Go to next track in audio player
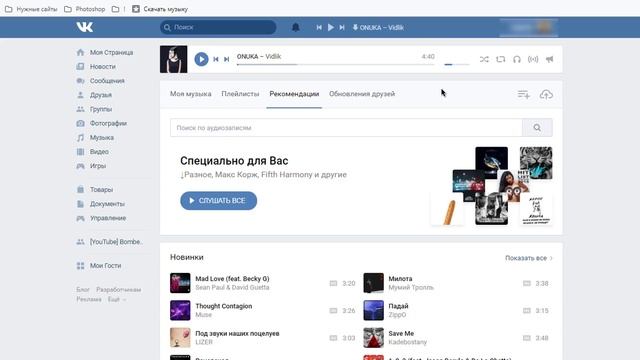Viewport: 640px width, 360px height. pos(227,59)
